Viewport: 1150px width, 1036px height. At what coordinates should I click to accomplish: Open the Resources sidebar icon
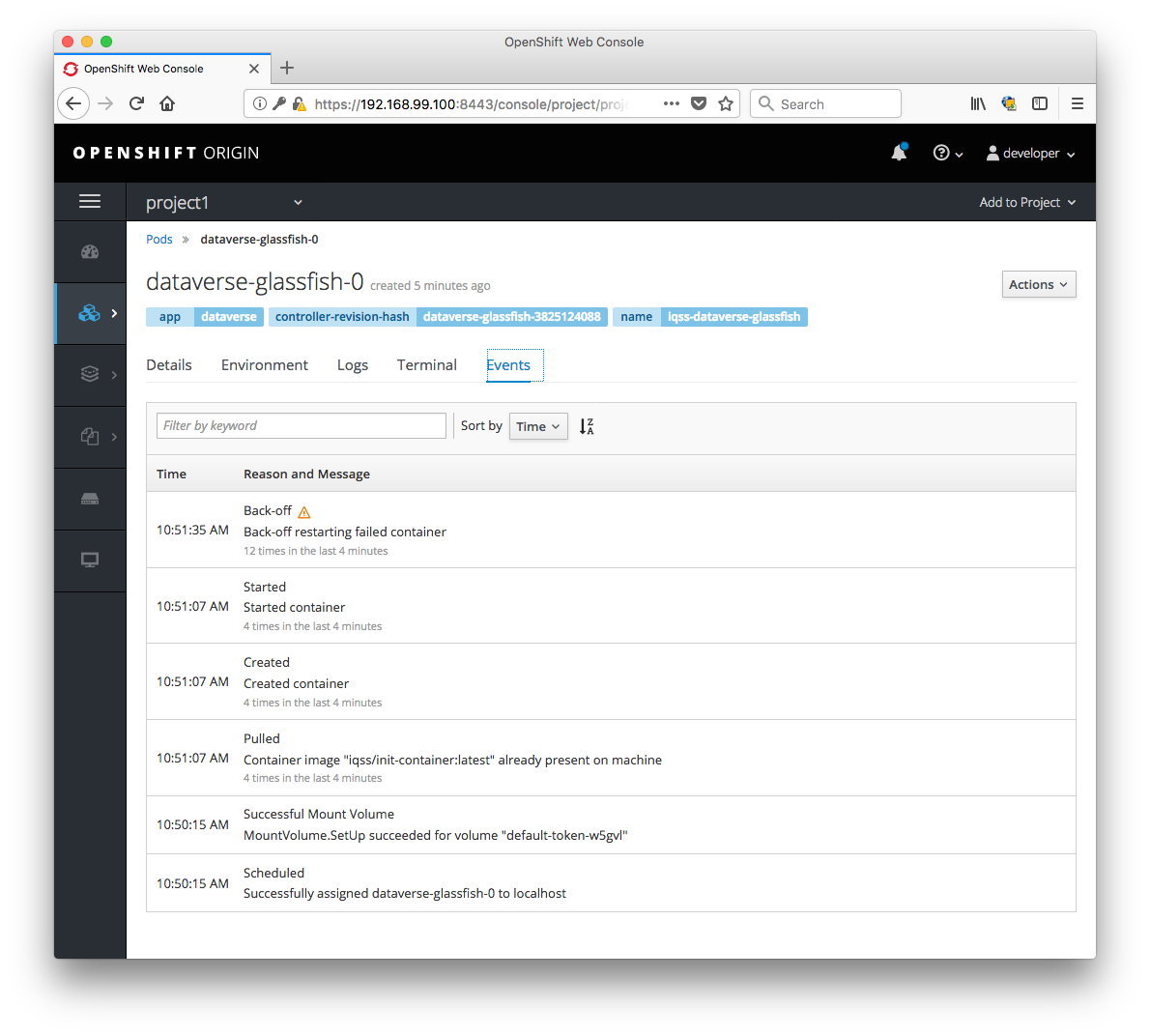90,436
